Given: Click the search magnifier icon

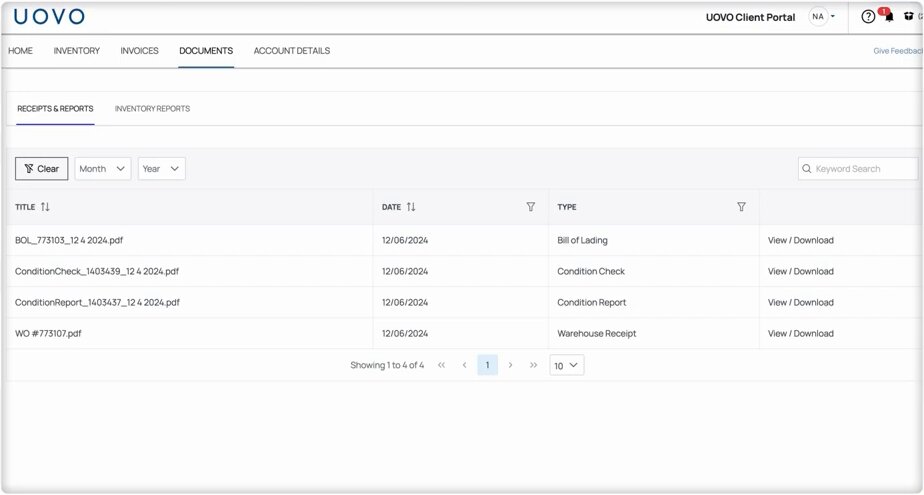Looking at the screenshot, I should pyautogui.click(x=807, y=169).
